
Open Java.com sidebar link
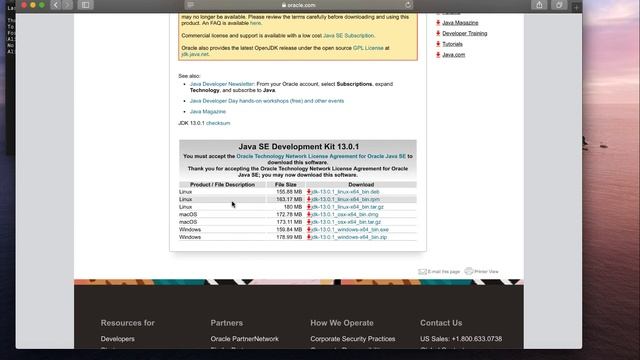[453, 55]
